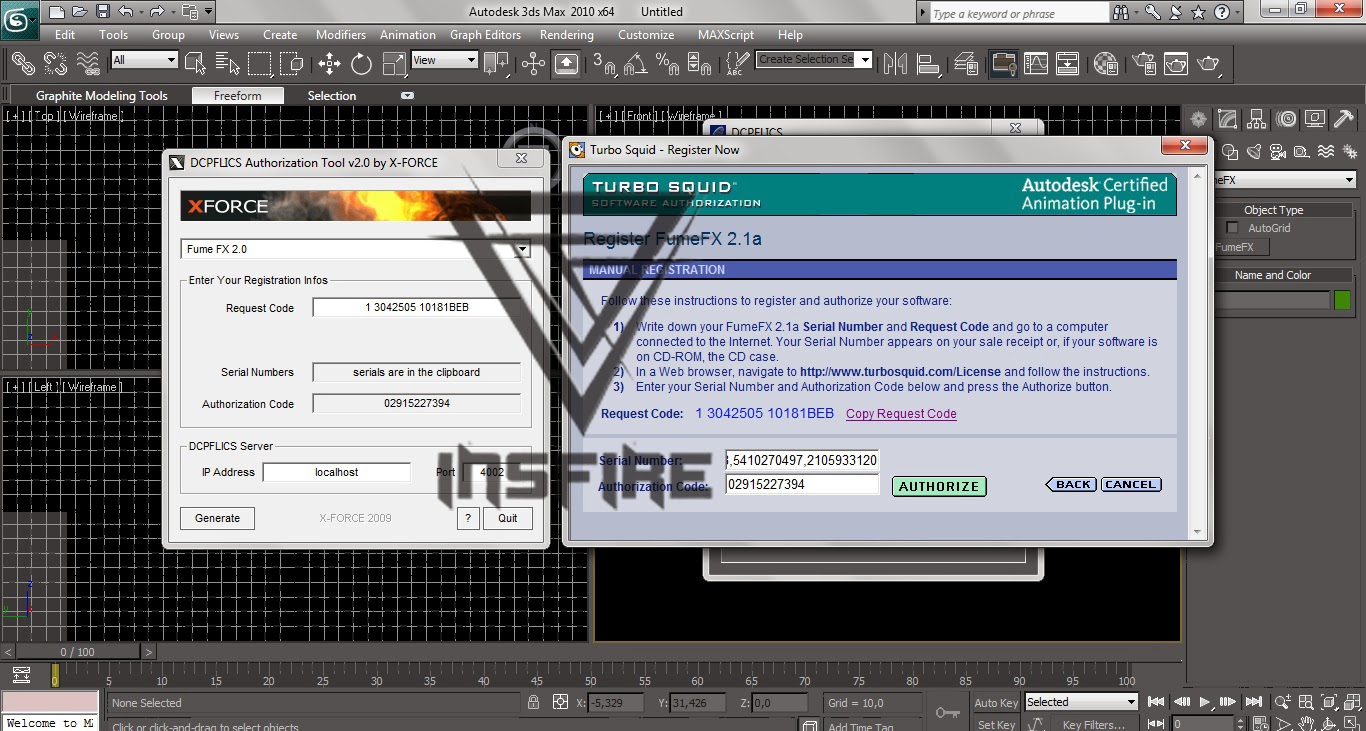Viewport: 1366px width, 731px height.
Task: Select the Bind to Space Warp tool
Action: tap(88, 64)
